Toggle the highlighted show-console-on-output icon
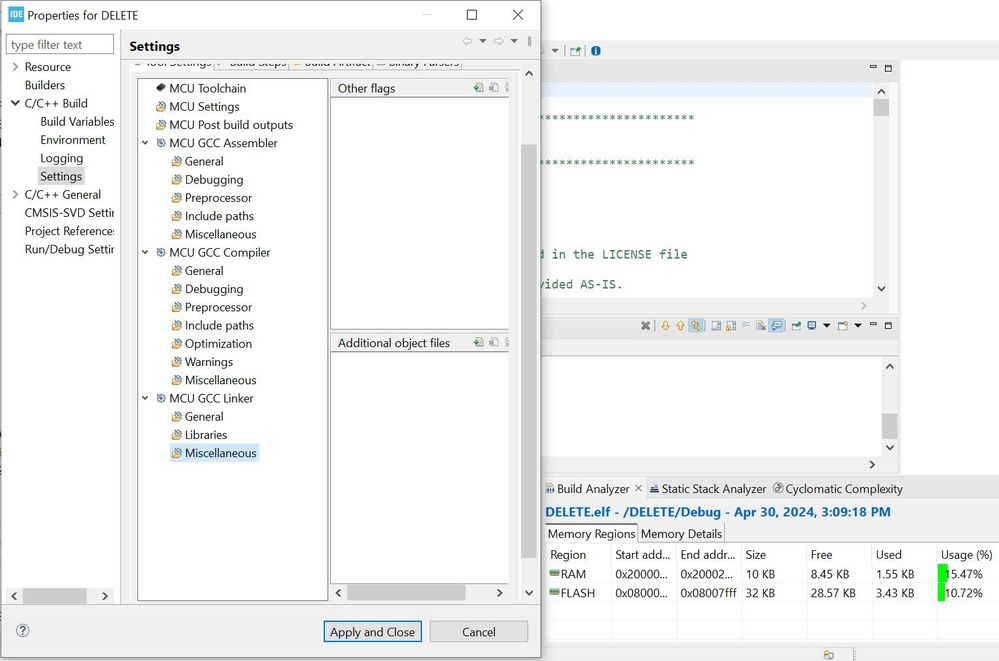Image resolution: width=999 pixels, height=661 pixels. (776, 326)
